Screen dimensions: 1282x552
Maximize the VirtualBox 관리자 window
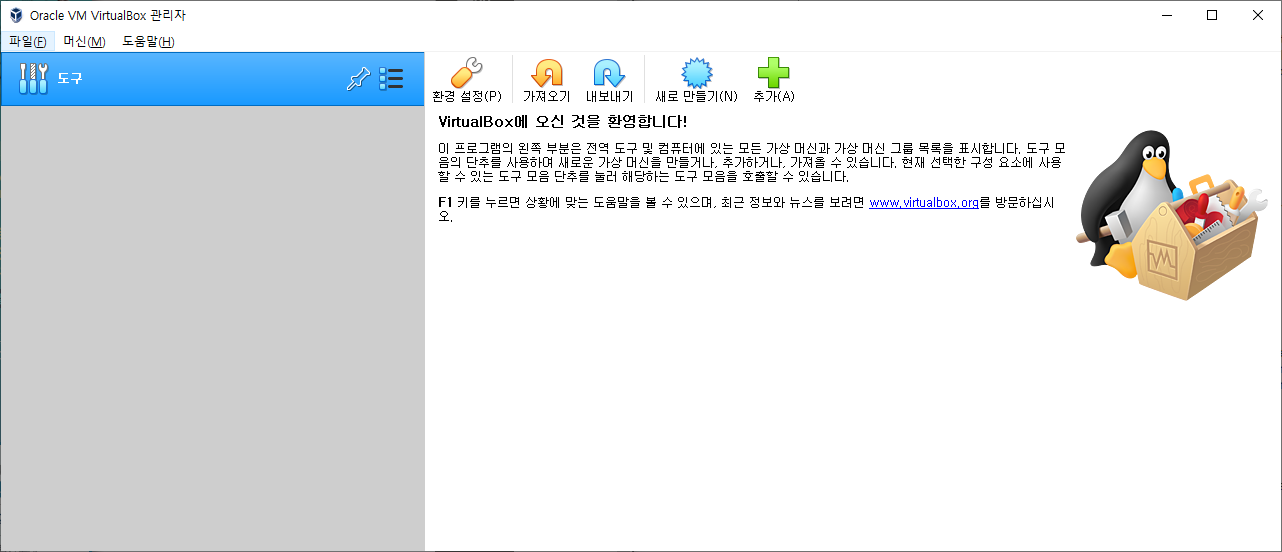pyautogui.click(x=1212, y=15)
